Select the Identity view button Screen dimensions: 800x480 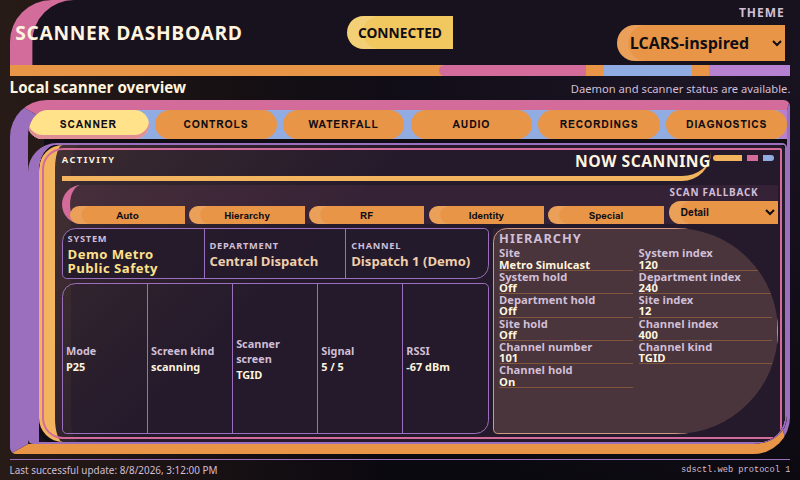486,215
